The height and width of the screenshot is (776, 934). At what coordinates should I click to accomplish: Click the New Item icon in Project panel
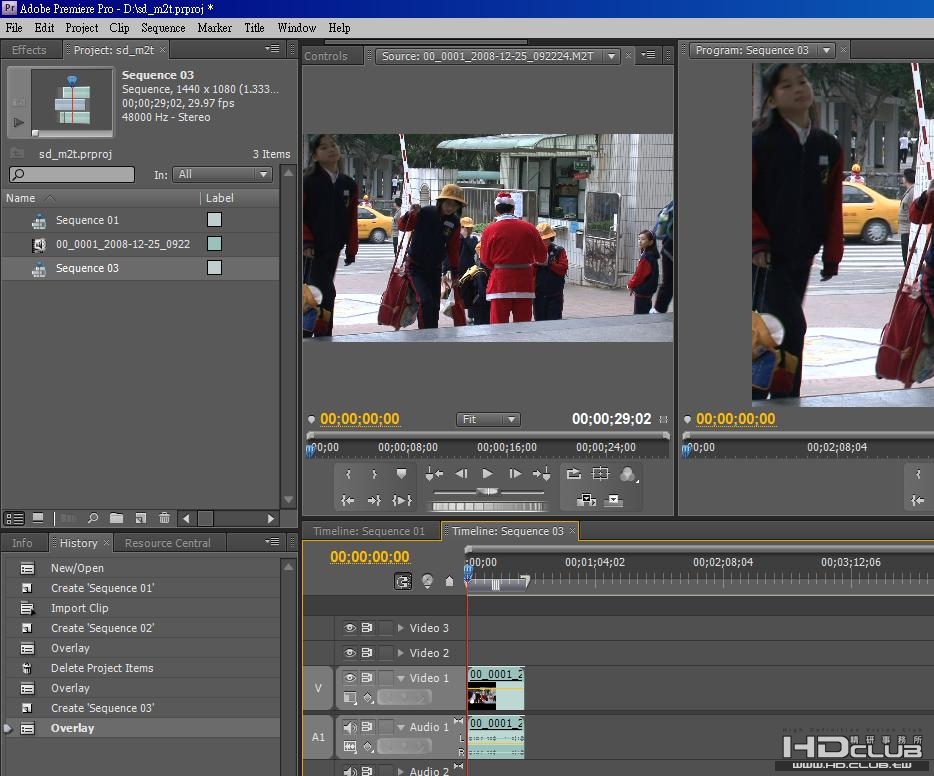[141, 519]
